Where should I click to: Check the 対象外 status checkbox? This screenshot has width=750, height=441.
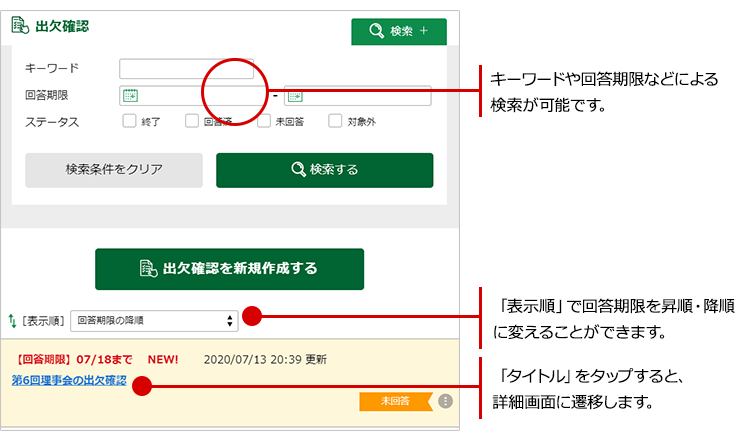tap(335, 122)
